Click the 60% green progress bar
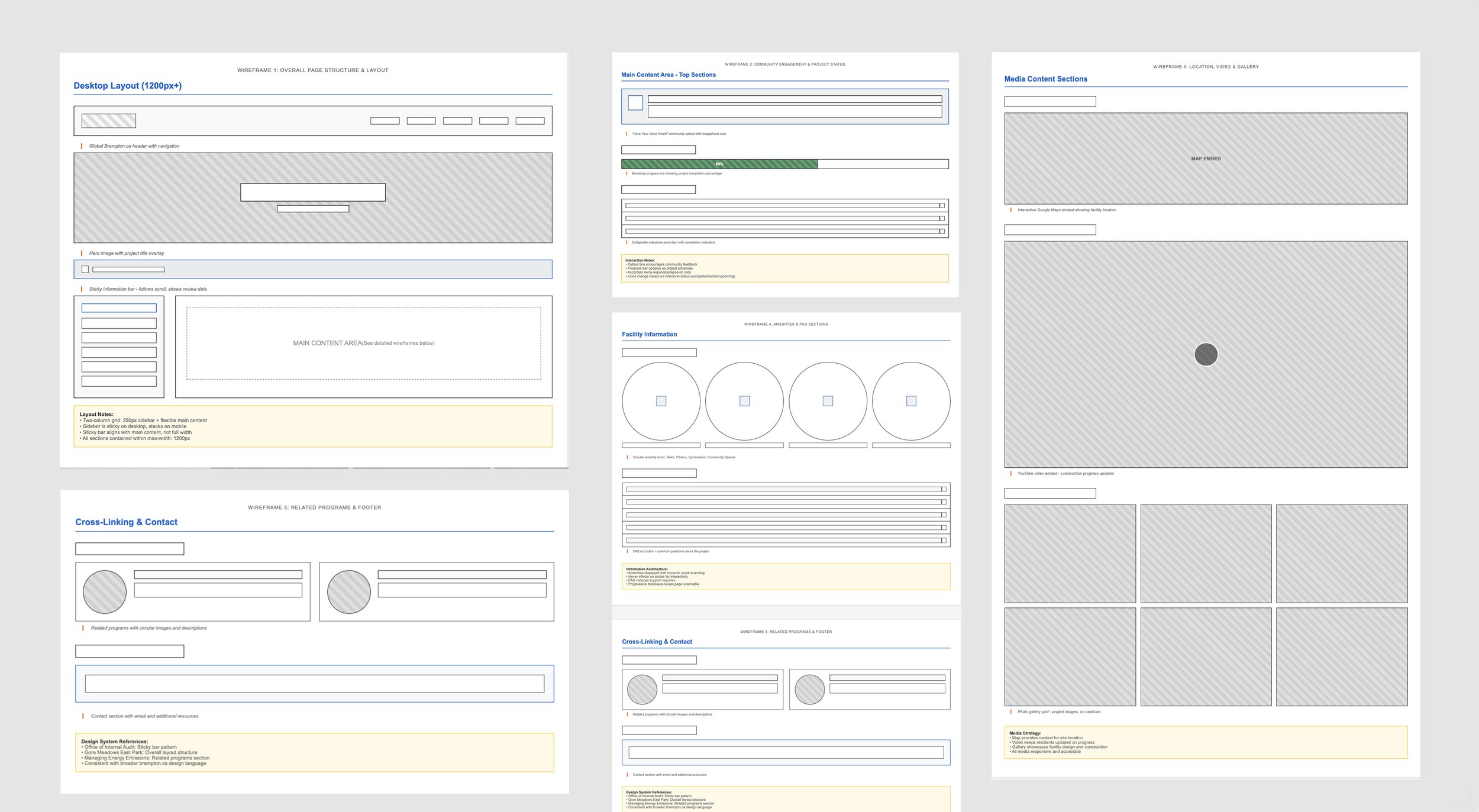Image resolution: width=1479 pixels, height=812 pixels. point(719,164)
